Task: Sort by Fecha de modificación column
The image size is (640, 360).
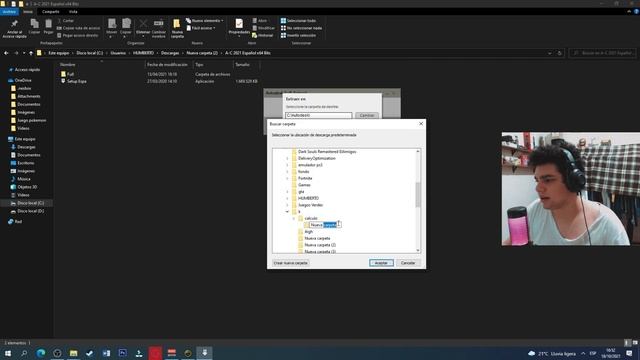Action: 167,64
